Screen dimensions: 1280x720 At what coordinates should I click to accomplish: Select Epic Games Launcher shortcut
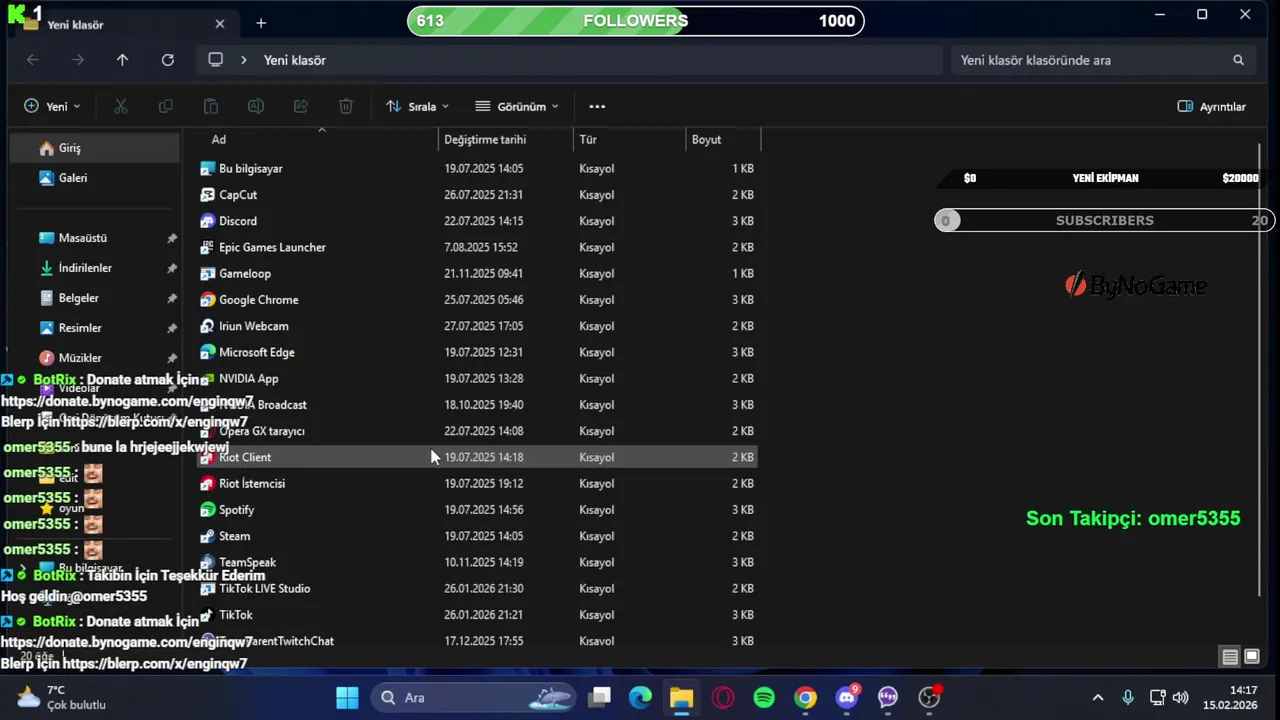click(476, 247)
